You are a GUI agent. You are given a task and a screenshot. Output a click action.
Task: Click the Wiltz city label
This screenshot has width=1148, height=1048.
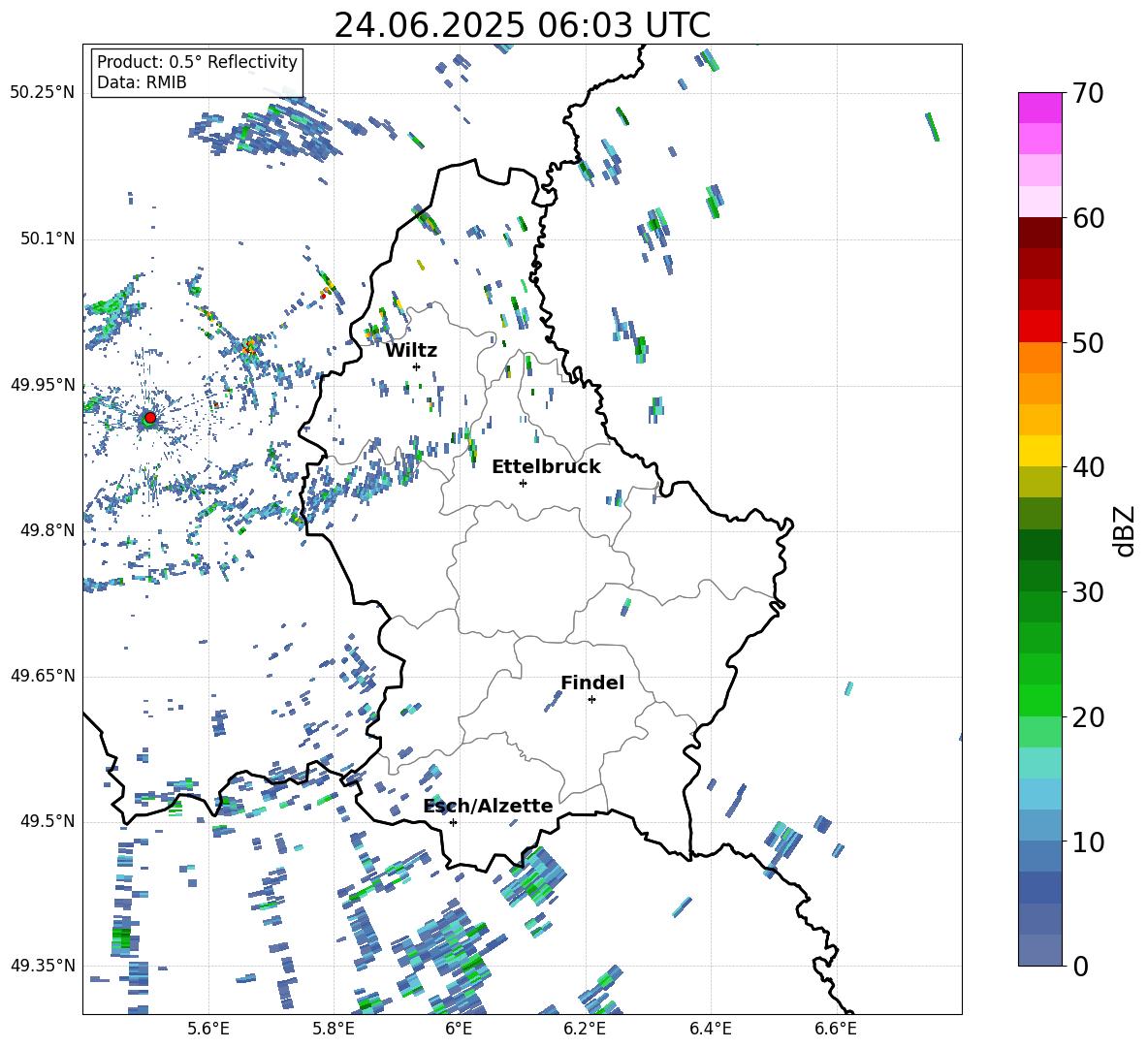tap(411, 351)
